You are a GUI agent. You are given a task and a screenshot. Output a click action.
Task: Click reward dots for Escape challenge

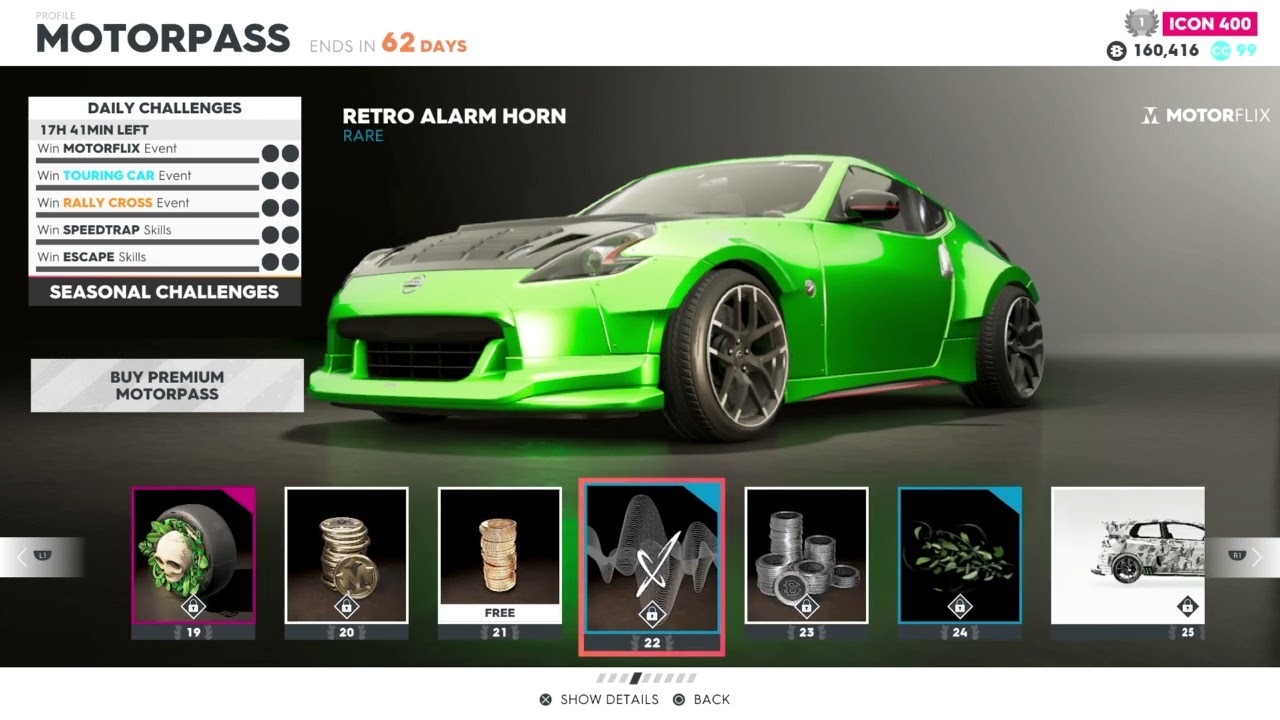(280, 262)
